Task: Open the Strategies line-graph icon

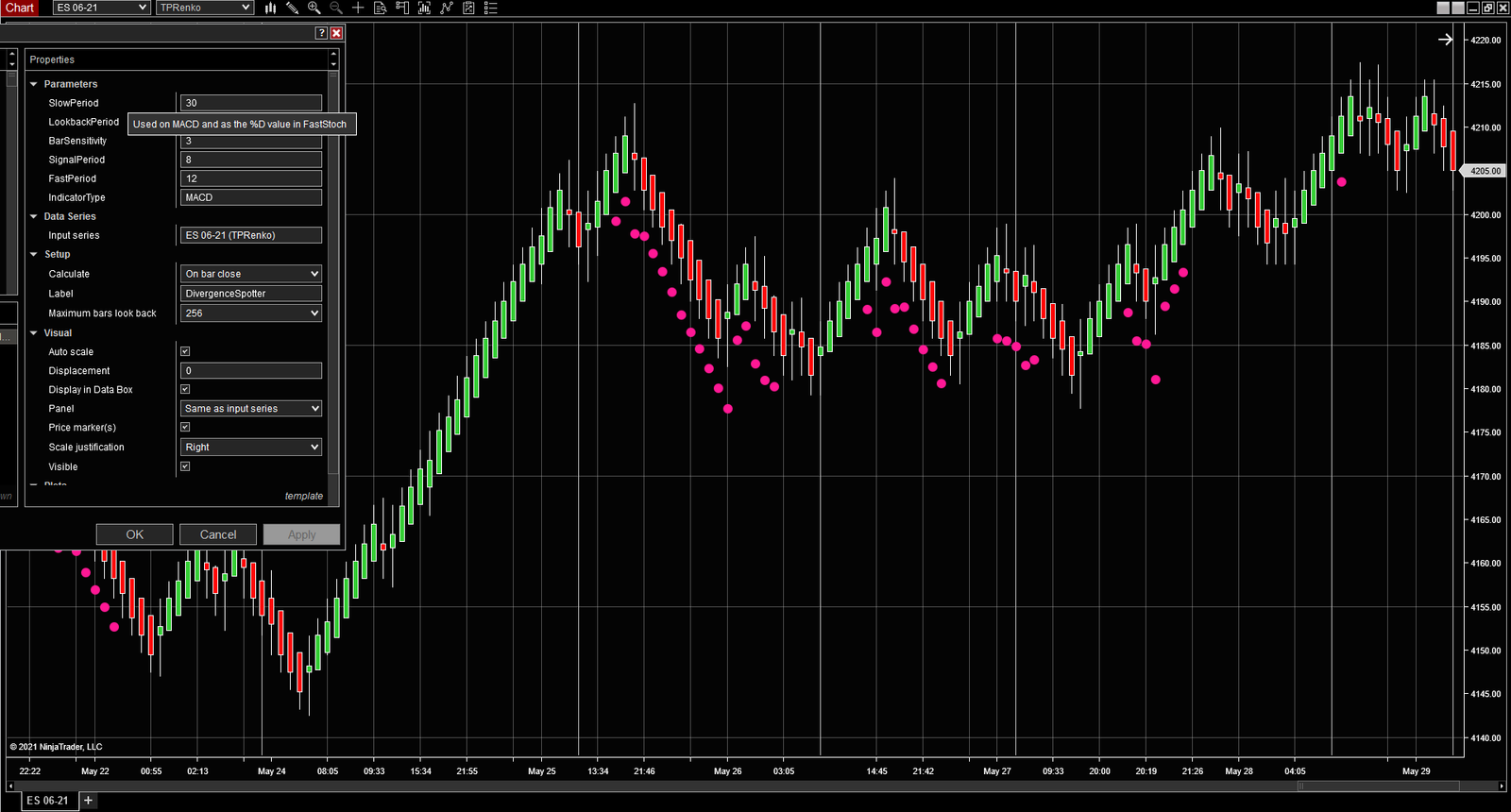Action: click(447, 8)
